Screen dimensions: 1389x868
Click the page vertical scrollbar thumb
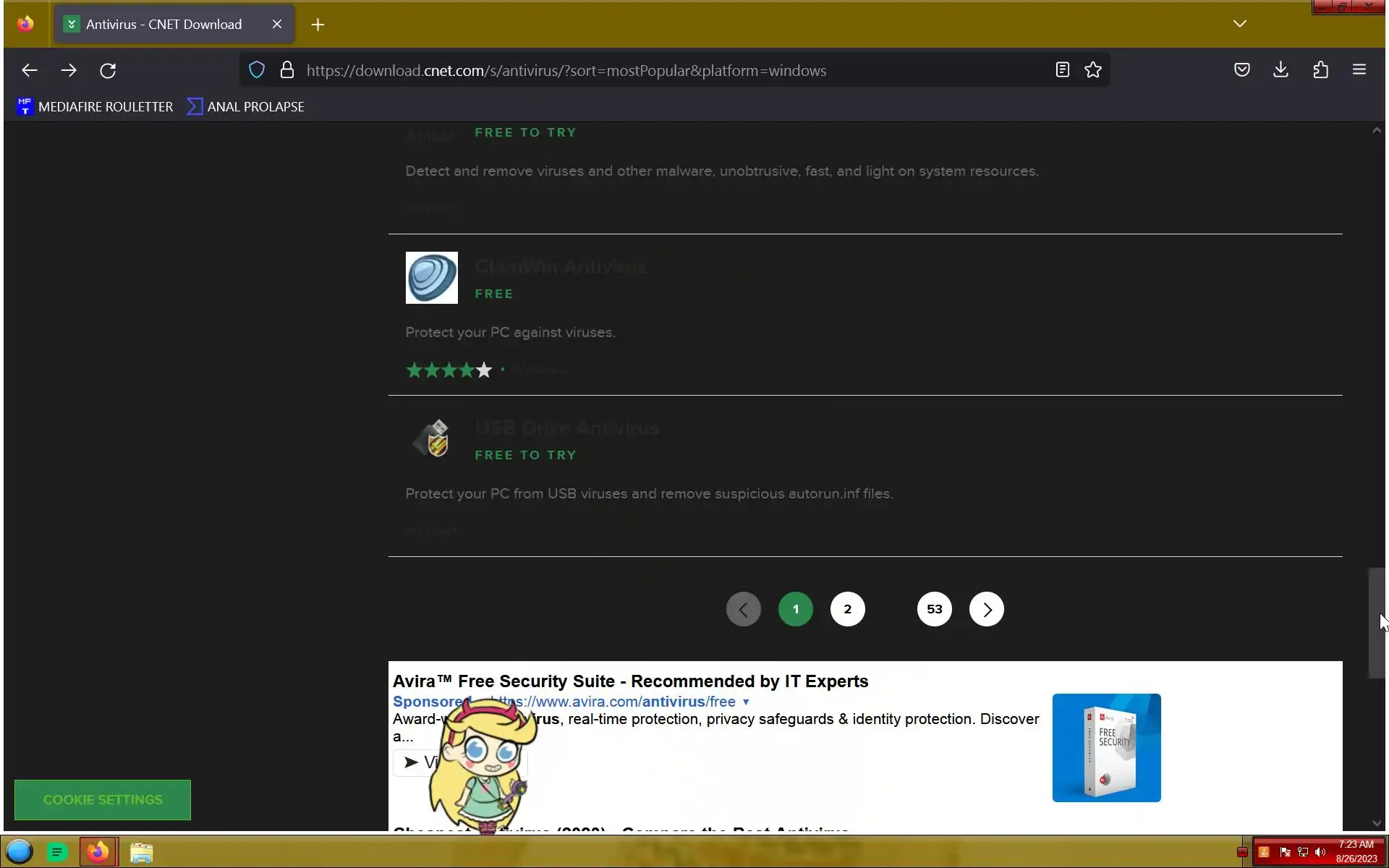point(1376,622)
